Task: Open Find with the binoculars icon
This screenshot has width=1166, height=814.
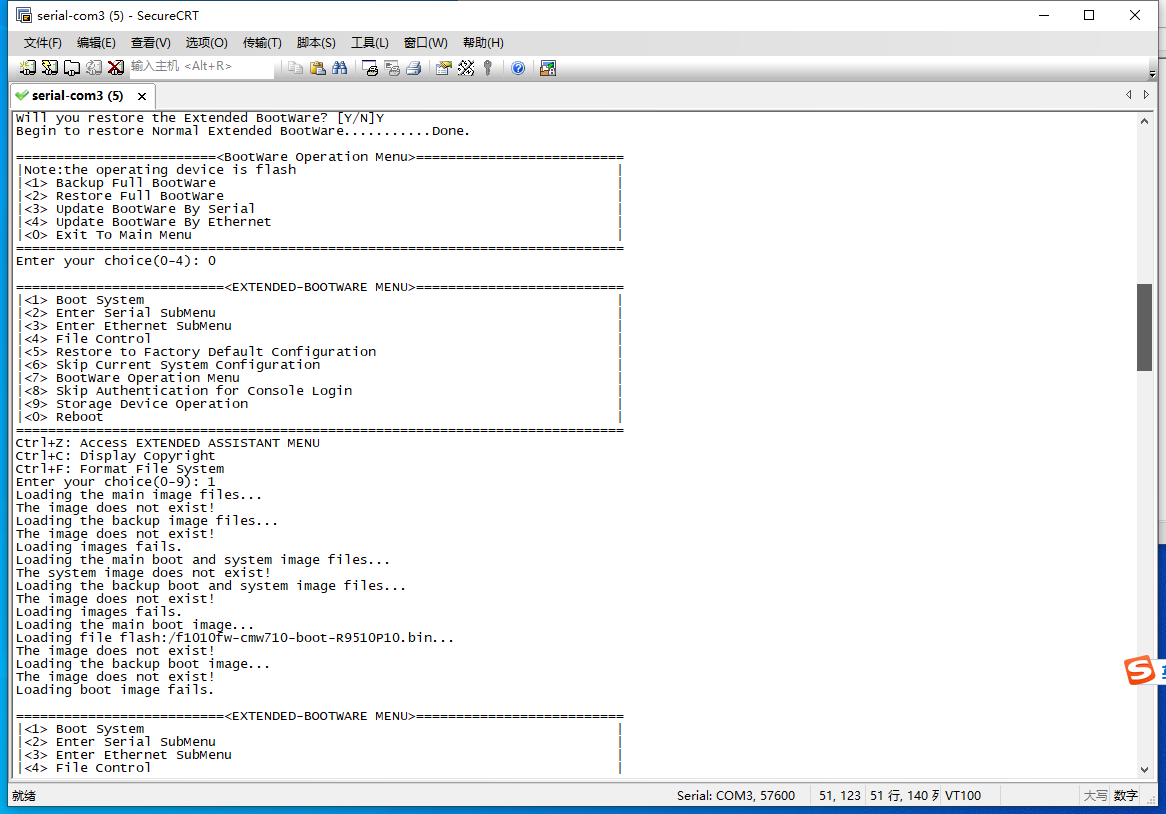Action: coord(340,68)
